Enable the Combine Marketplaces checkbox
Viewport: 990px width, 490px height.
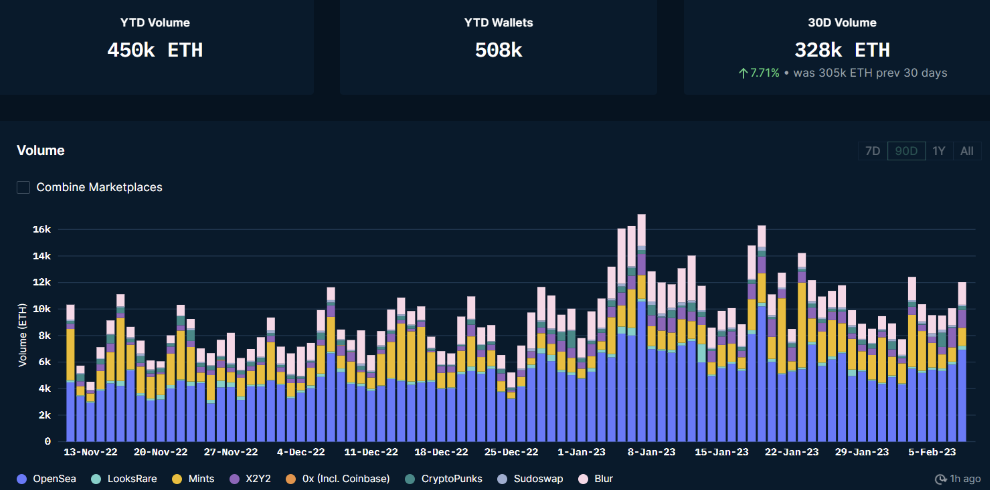click(x=23, y=187)
